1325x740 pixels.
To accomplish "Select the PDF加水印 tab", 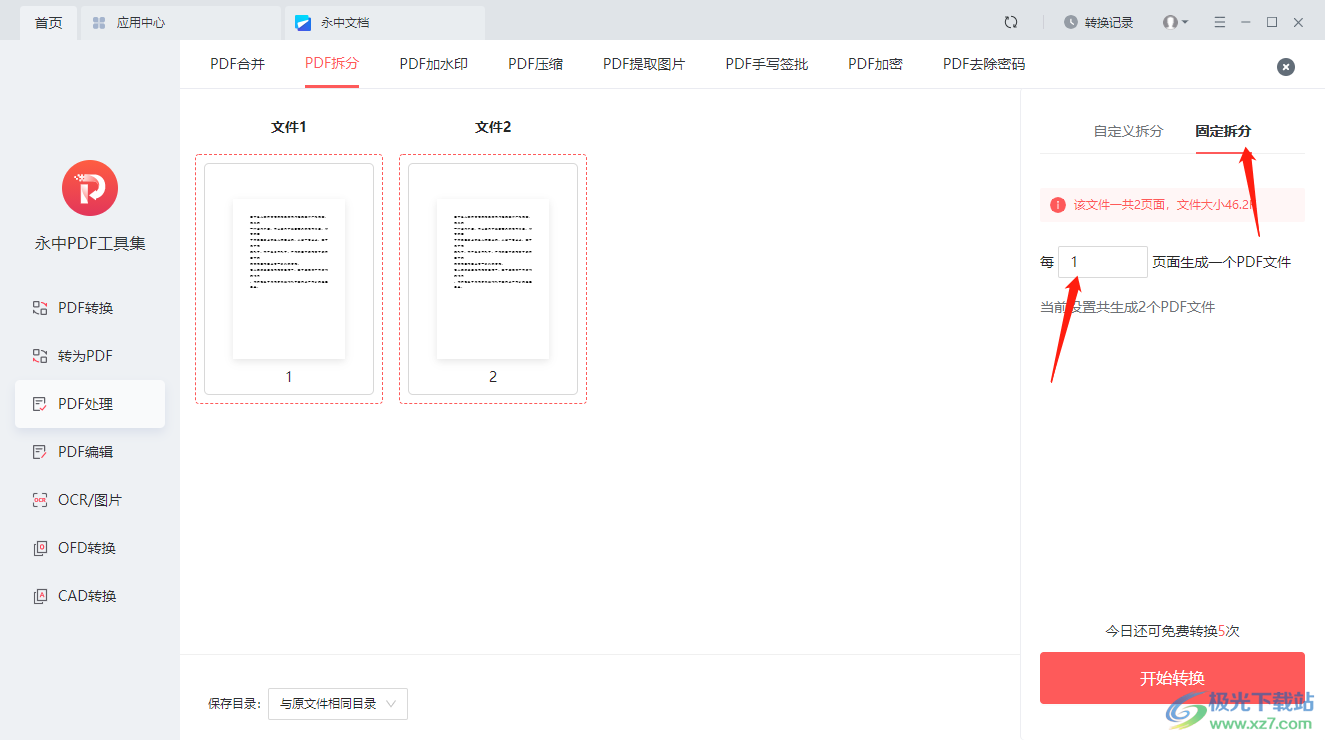I will (x=434, y=64).
